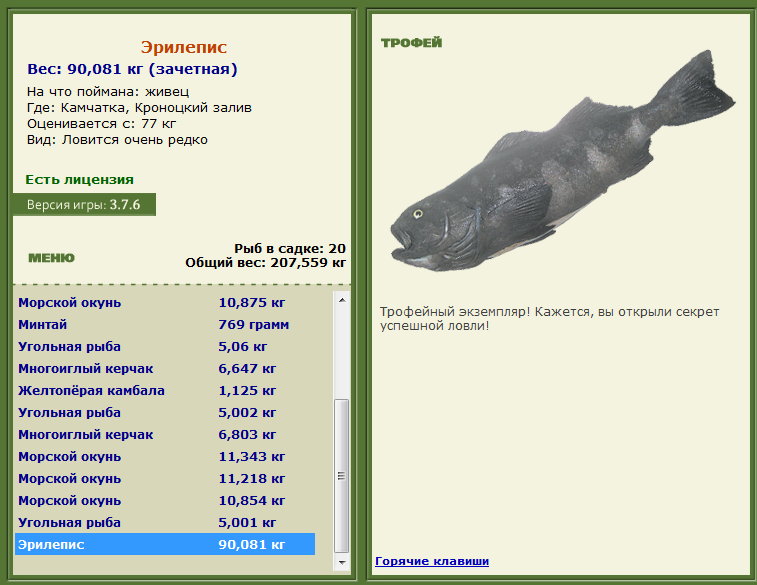Click the Трофейный экземпляр message text
Image resolution: width=757 pixels, height=585 pixels.
(x=549, y=319)
